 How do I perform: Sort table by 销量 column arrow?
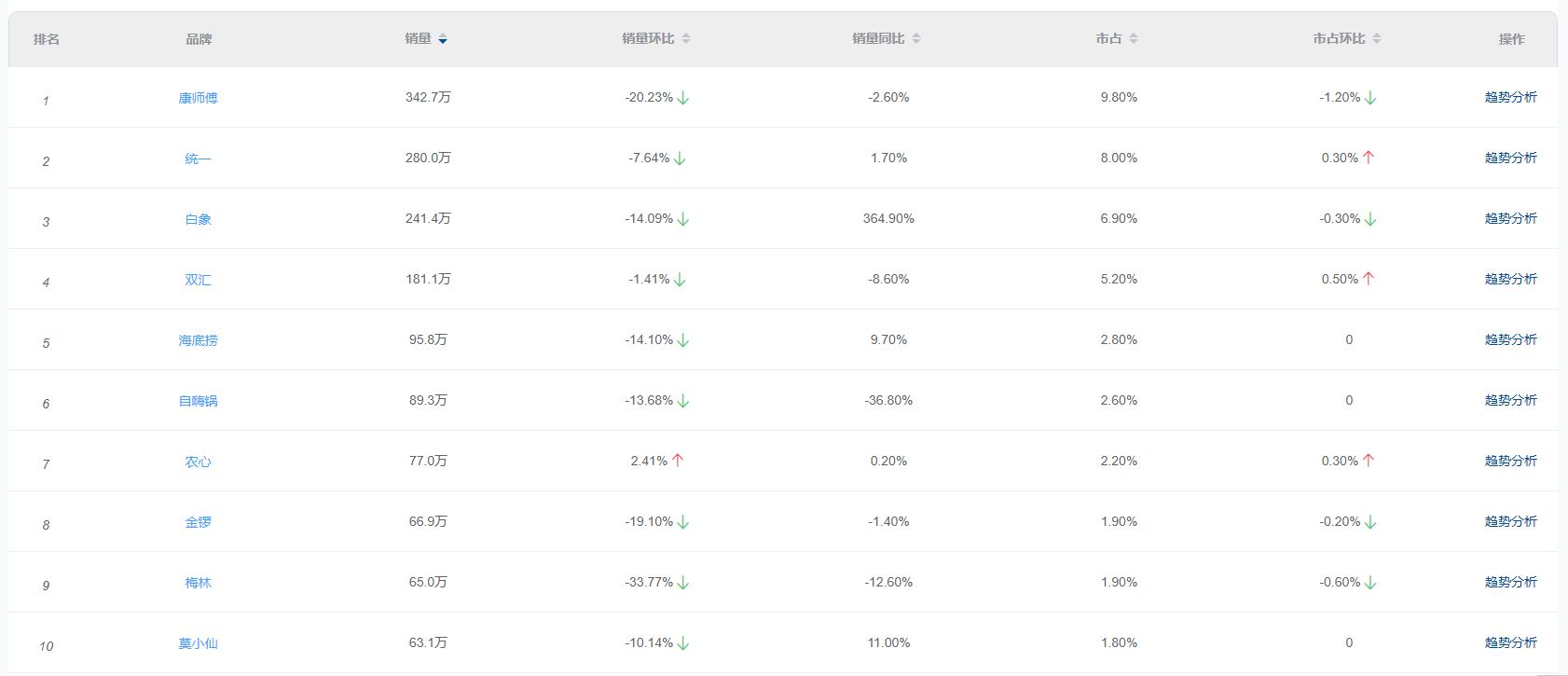tap(443, 39)
